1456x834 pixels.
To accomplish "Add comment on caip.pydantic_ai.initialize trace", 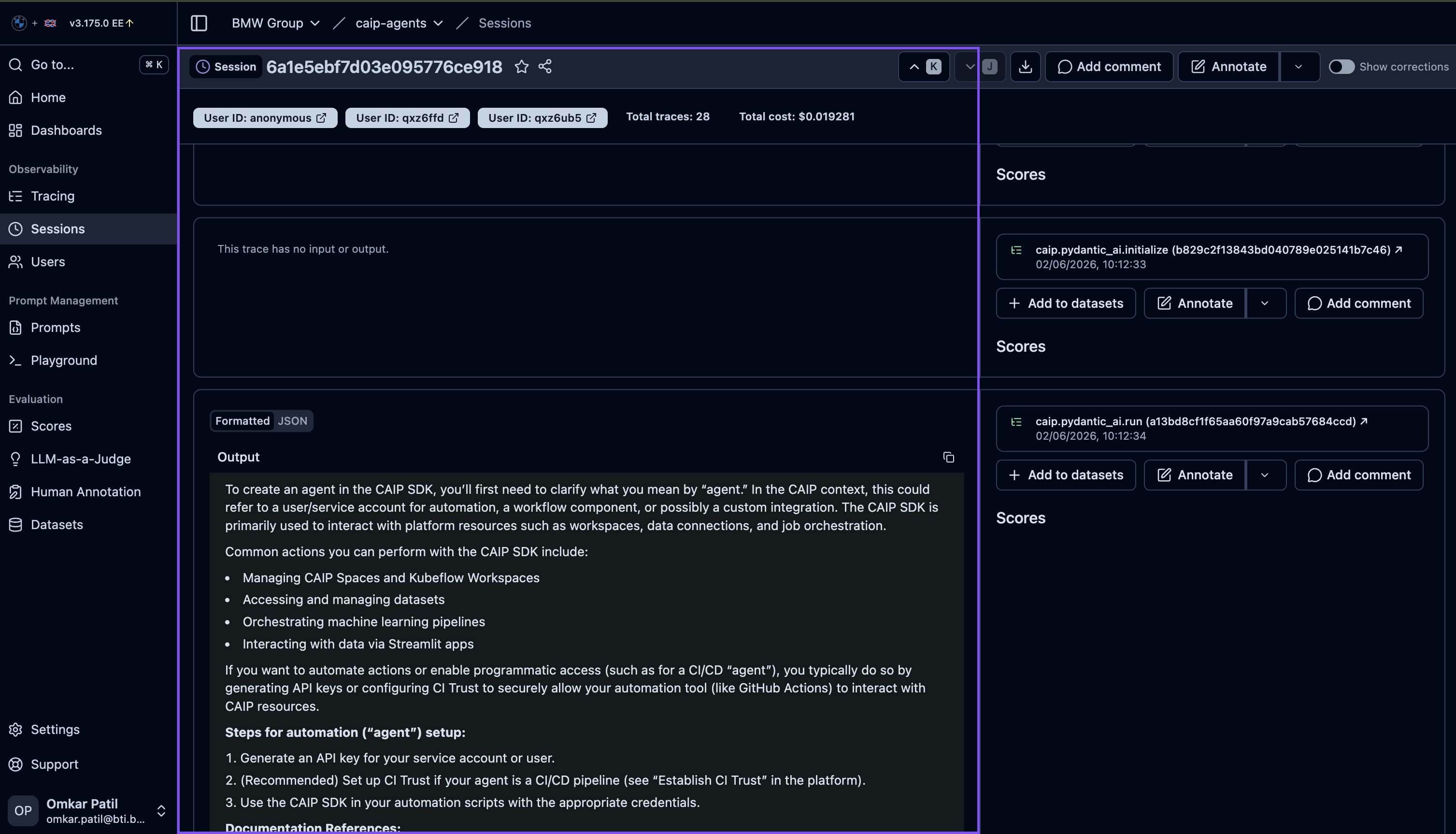I will point(1359,303).
